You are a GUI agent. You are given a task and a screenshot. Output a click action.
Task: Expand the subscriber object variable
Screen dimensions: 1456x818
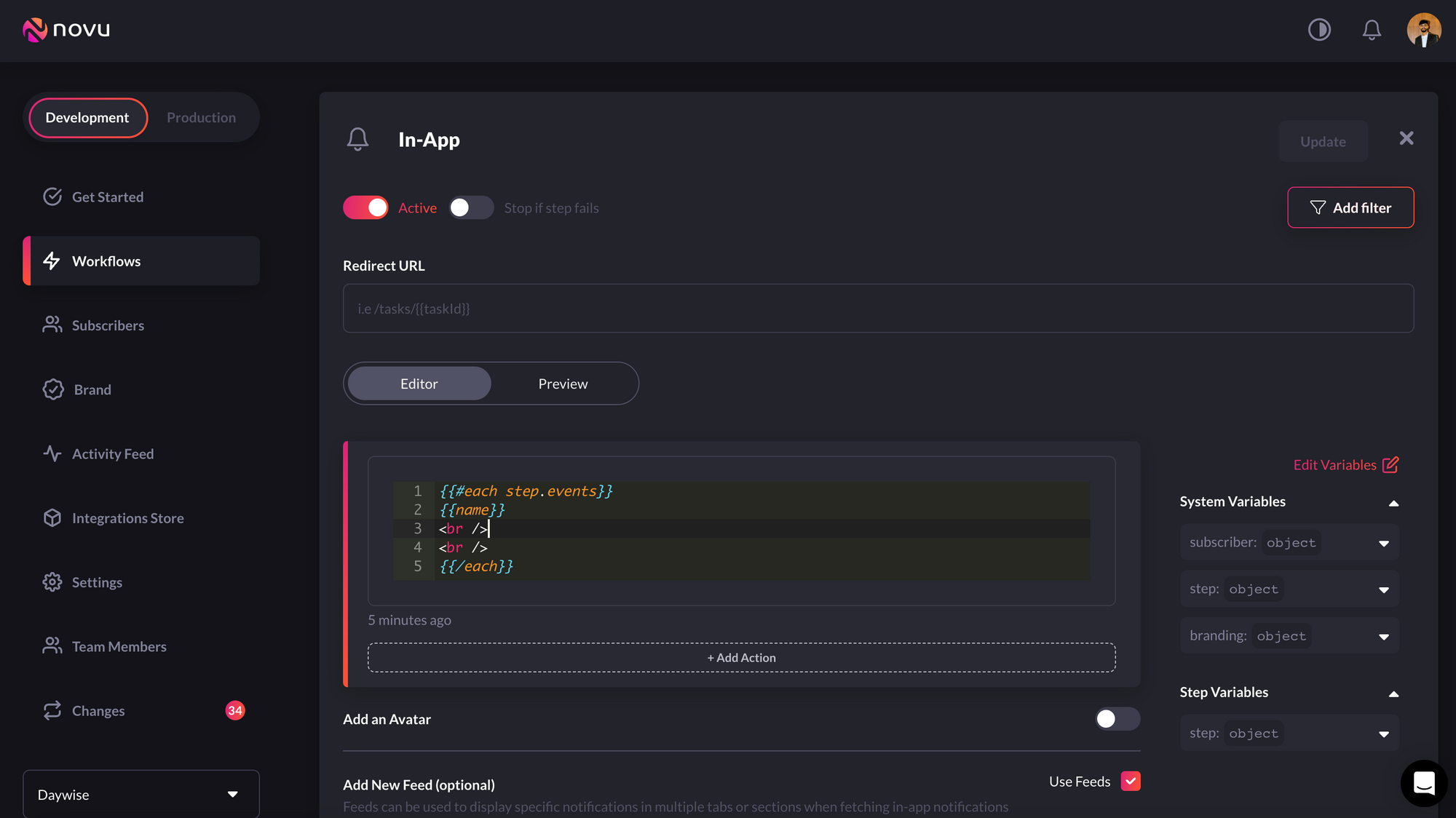(x=1383, y=543)
